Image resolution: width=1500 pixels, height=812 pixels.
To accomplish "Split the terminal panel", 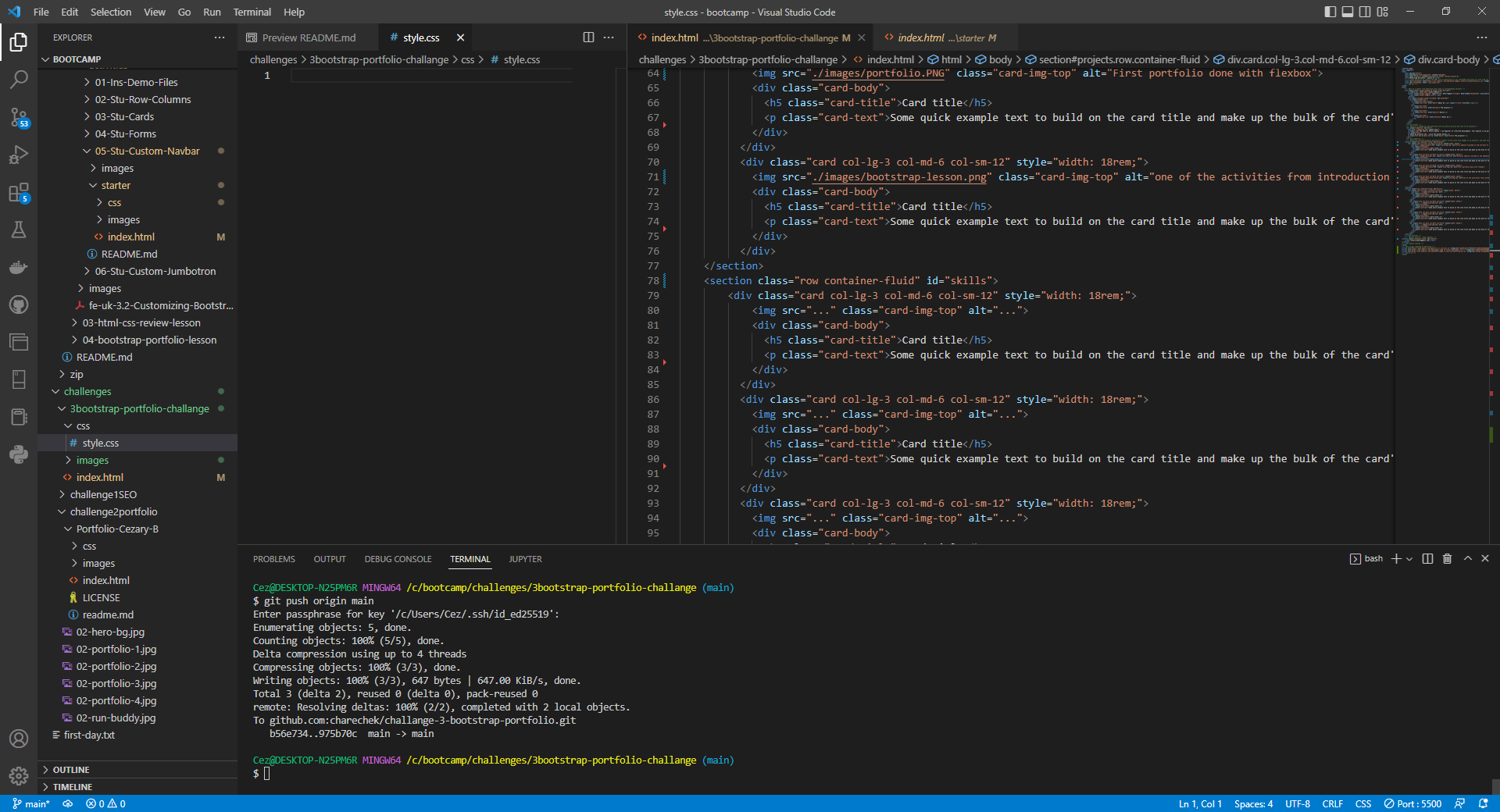I will (x=1427, y=559).
